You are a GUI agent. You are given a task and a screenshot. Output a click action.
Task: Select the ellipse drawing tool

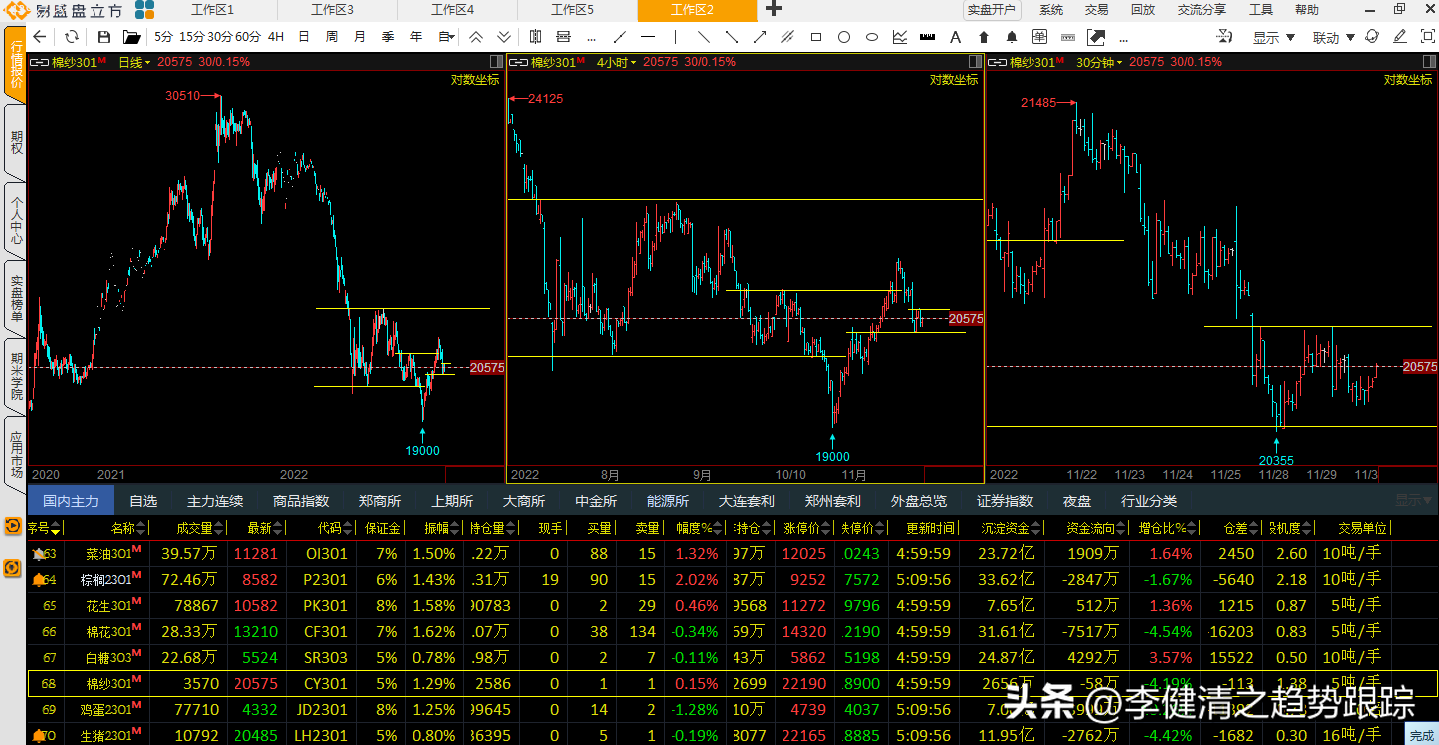pyautogui.click(x=872, y=37)
